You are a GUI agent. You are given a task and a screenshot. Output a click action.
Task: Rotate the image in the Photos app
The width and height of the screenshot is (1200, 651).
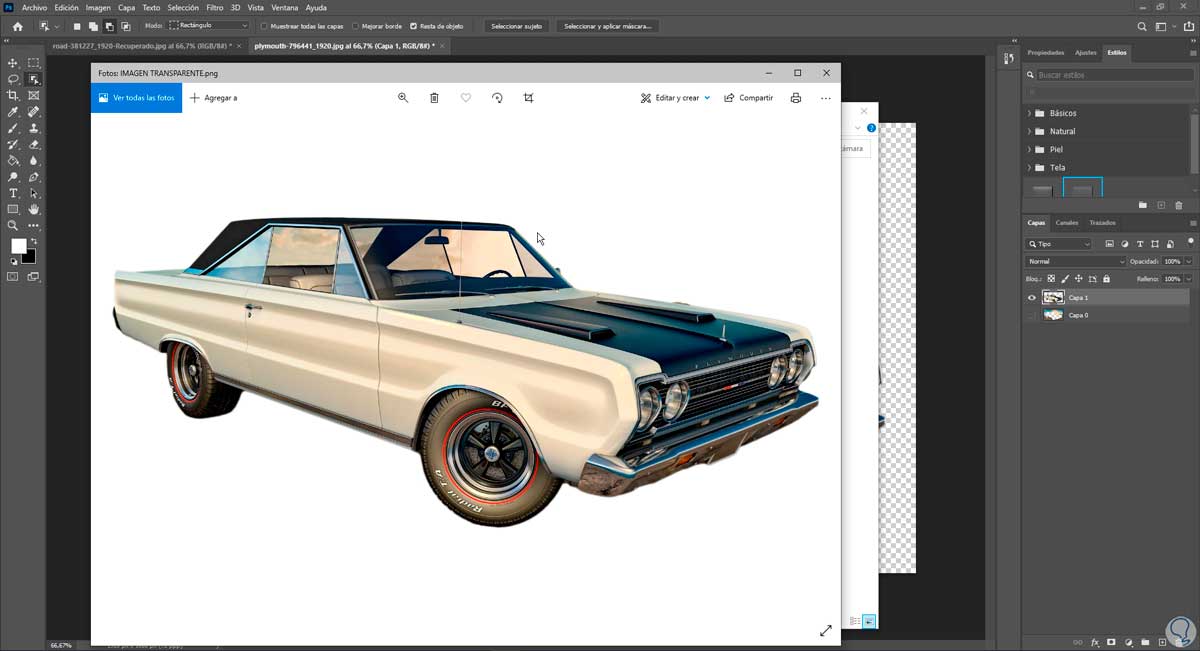(497, 98)
